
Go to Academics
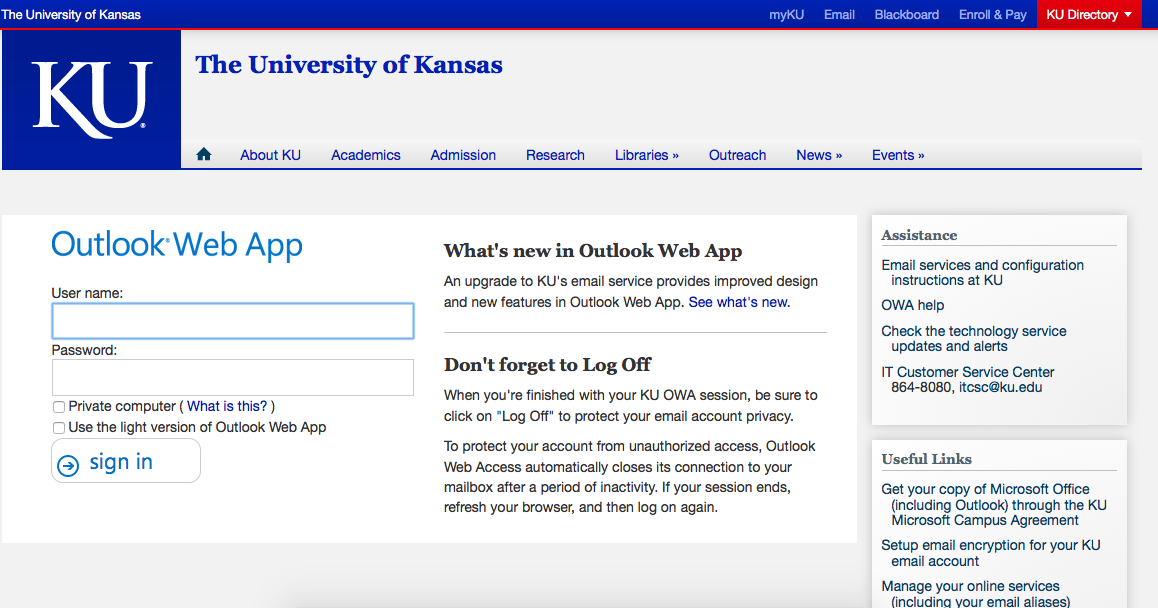pyautogui.click(x=366, y=155)
